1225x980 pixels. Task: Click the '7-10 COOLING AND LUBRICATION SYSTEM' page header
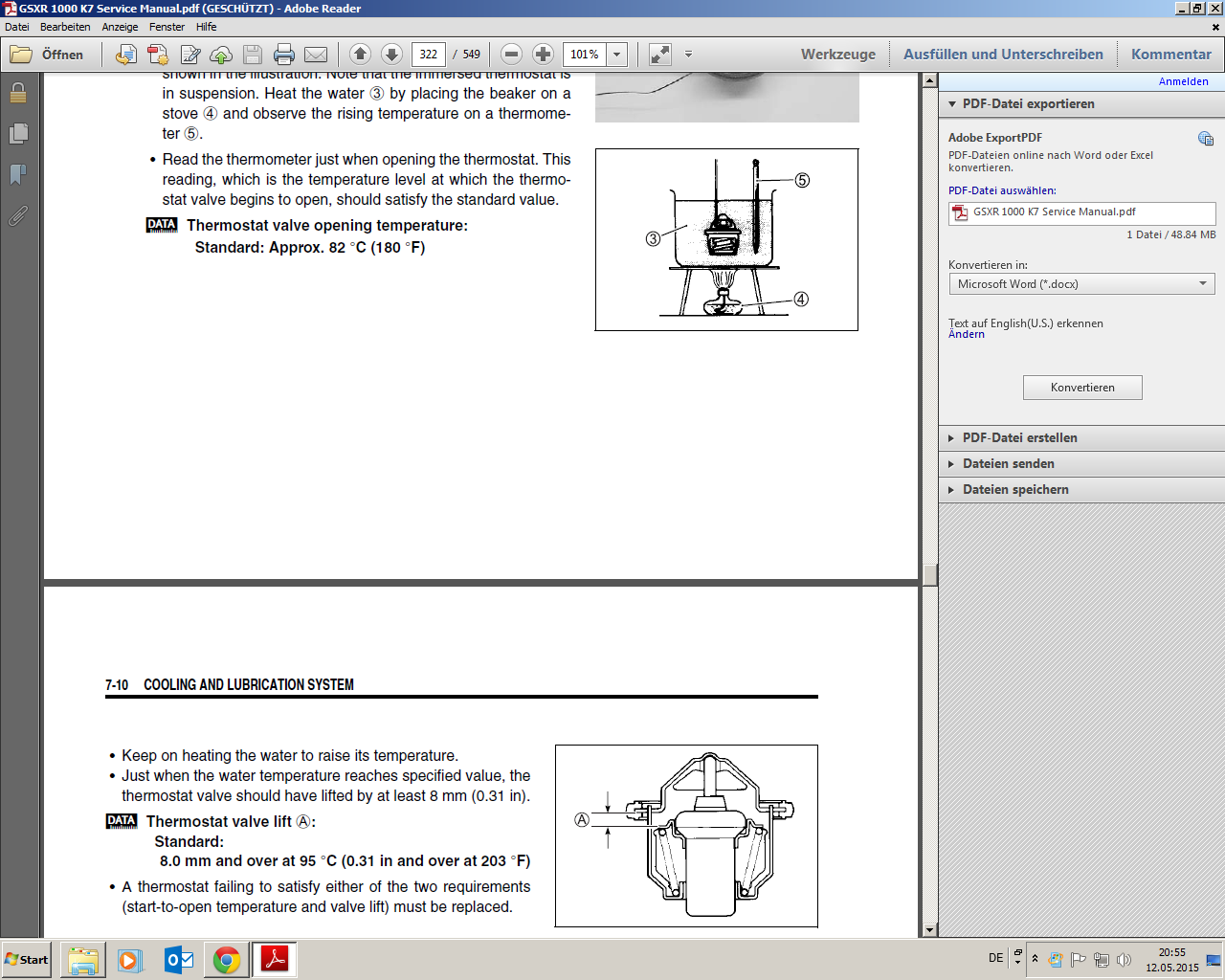point(230,685)
